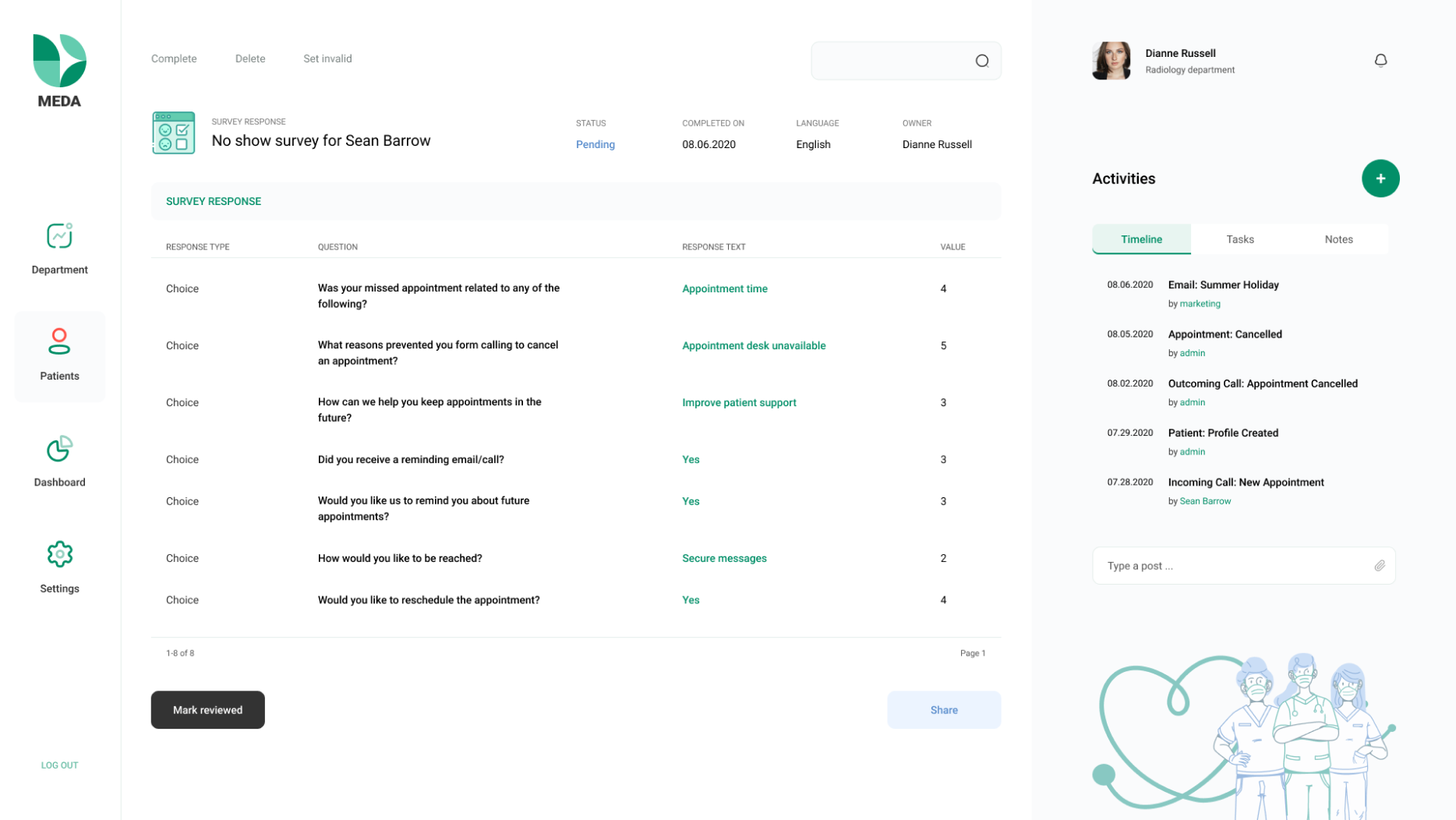Click the search magnifier icon

(982, 61)
